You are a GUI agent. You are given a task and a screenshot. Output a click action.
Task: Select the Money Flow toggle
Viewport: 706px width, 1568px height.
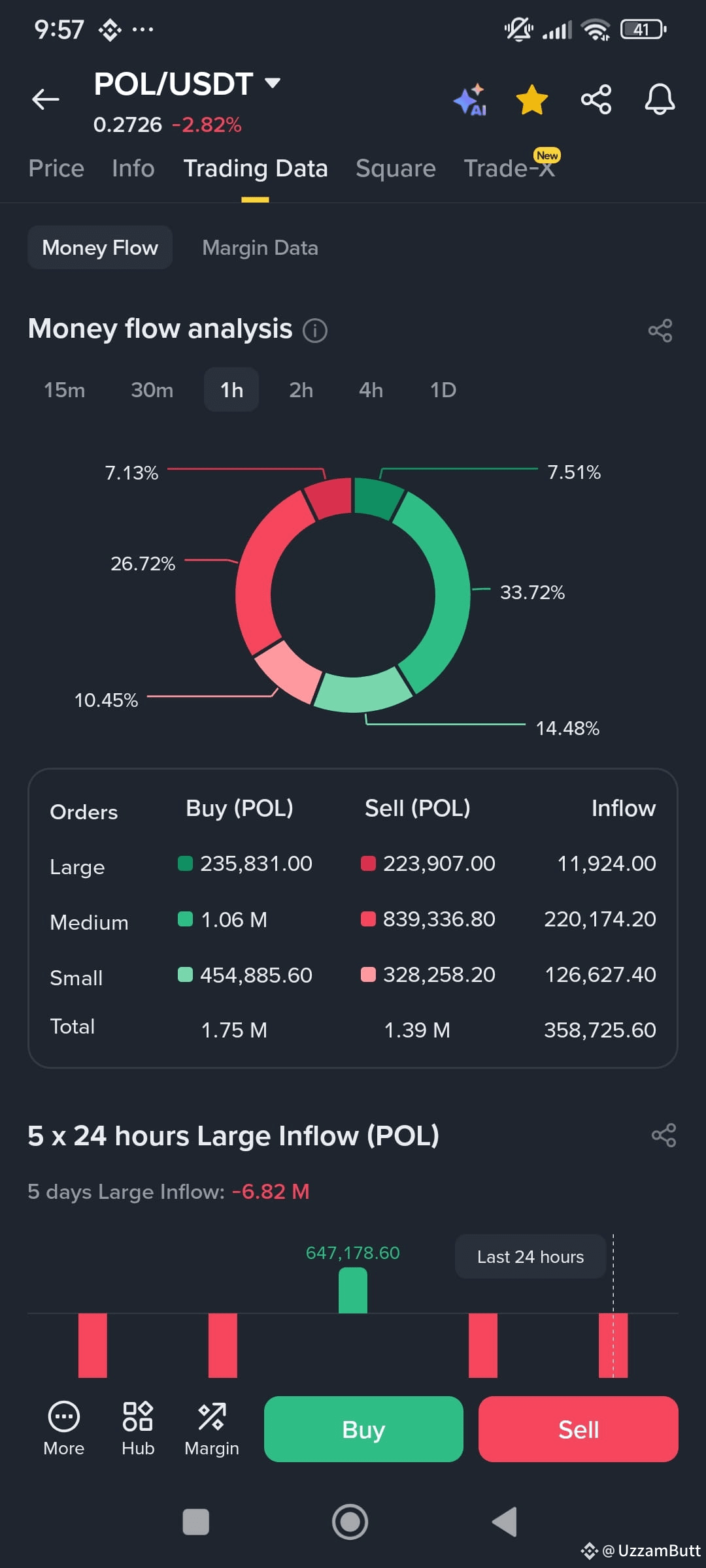[100, 248]
